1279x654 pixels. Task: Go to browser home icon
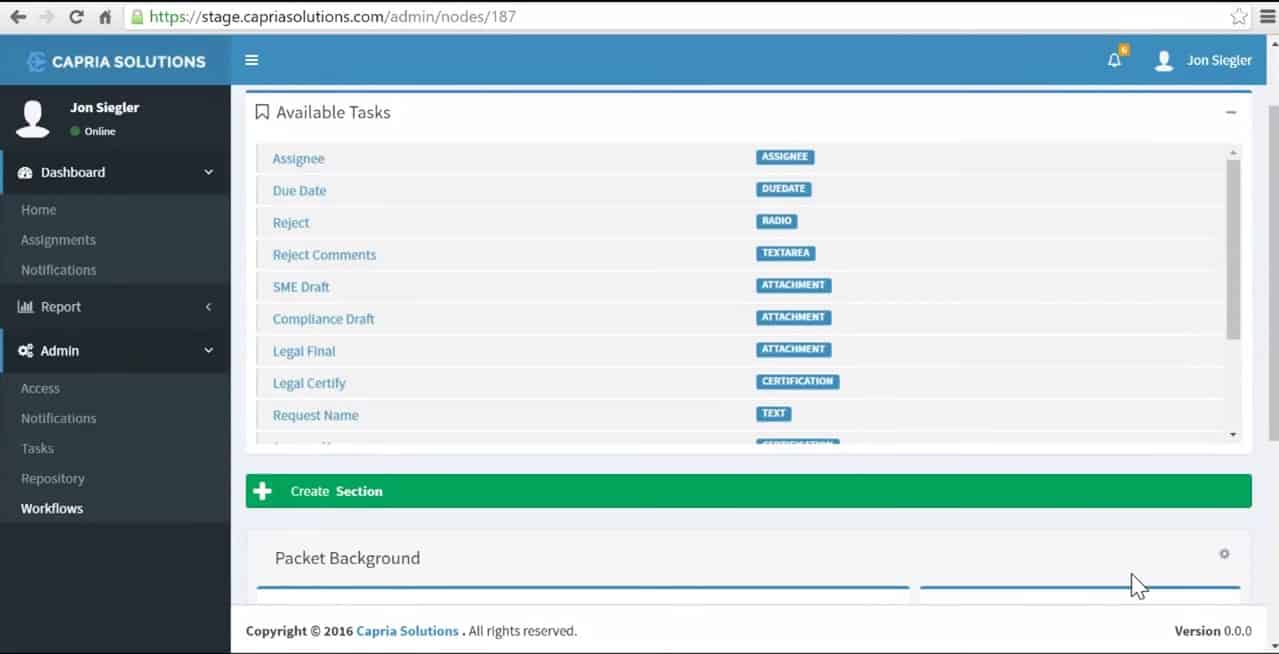tap(105, 17)
